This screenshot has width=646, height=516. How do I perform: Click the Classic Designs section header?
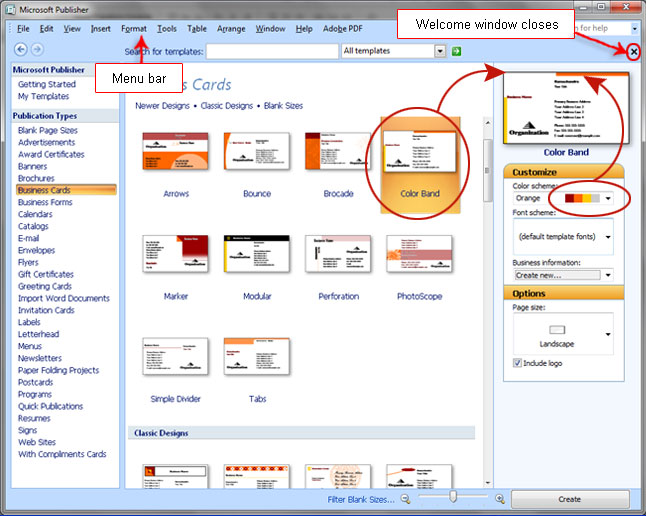[x=301, y=433]
